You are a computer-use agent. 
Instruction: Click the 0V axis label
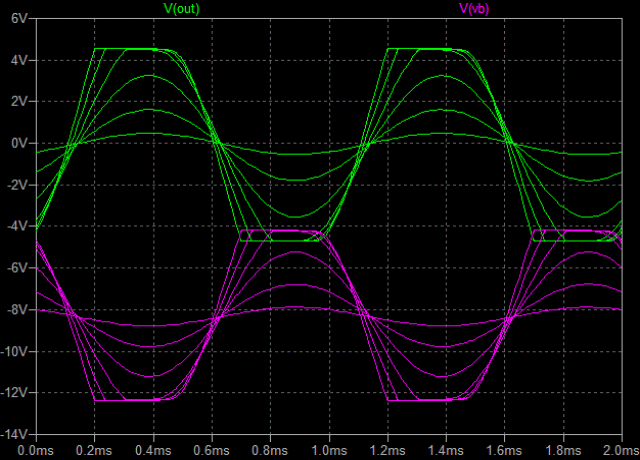click(20, 143)
